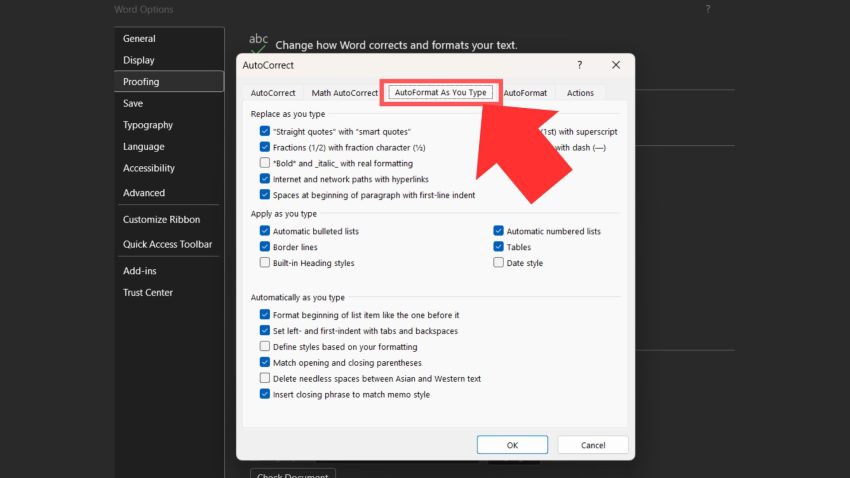Switch to the AutoCorrect tab
The width and height of the screenshot is (850, 478).
click(x=273, y=93)
